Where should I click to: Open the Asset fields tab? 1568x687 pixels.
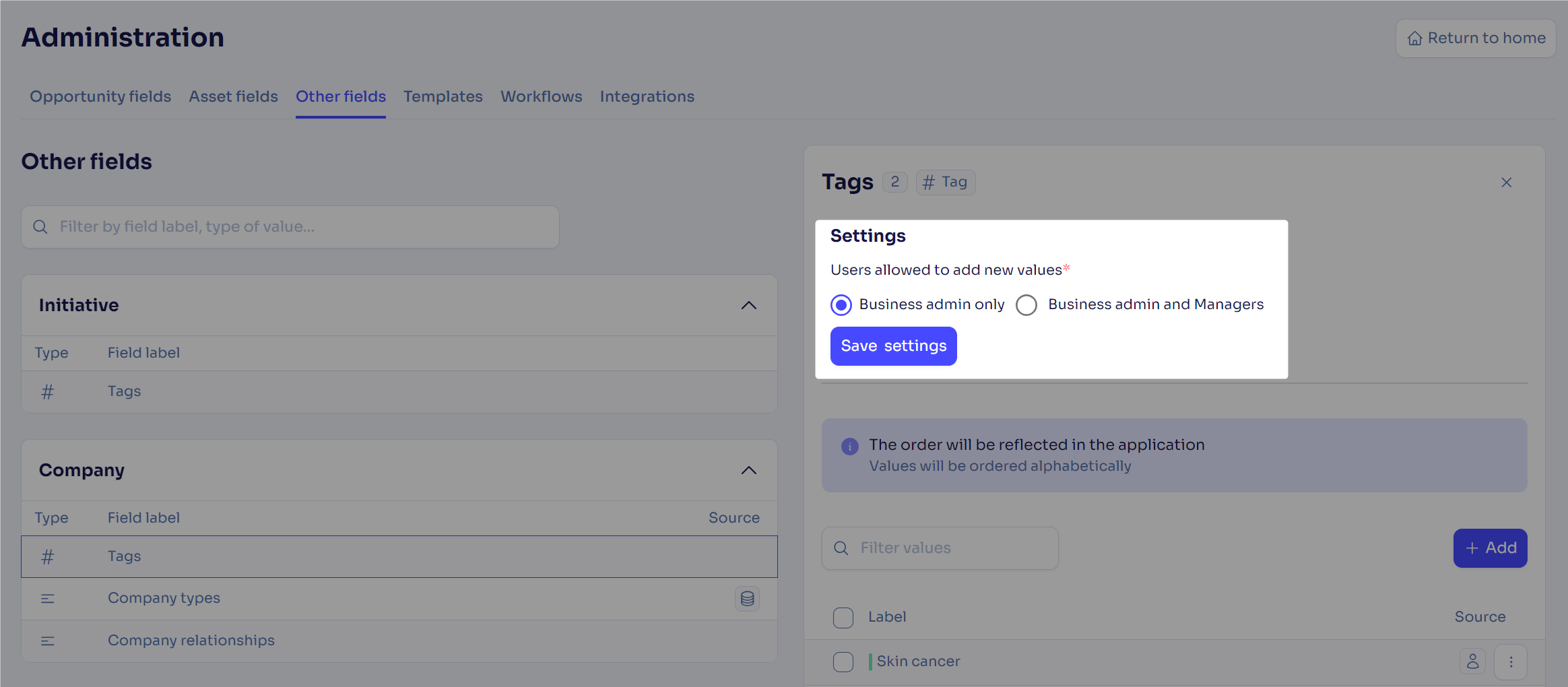[233, 97]
